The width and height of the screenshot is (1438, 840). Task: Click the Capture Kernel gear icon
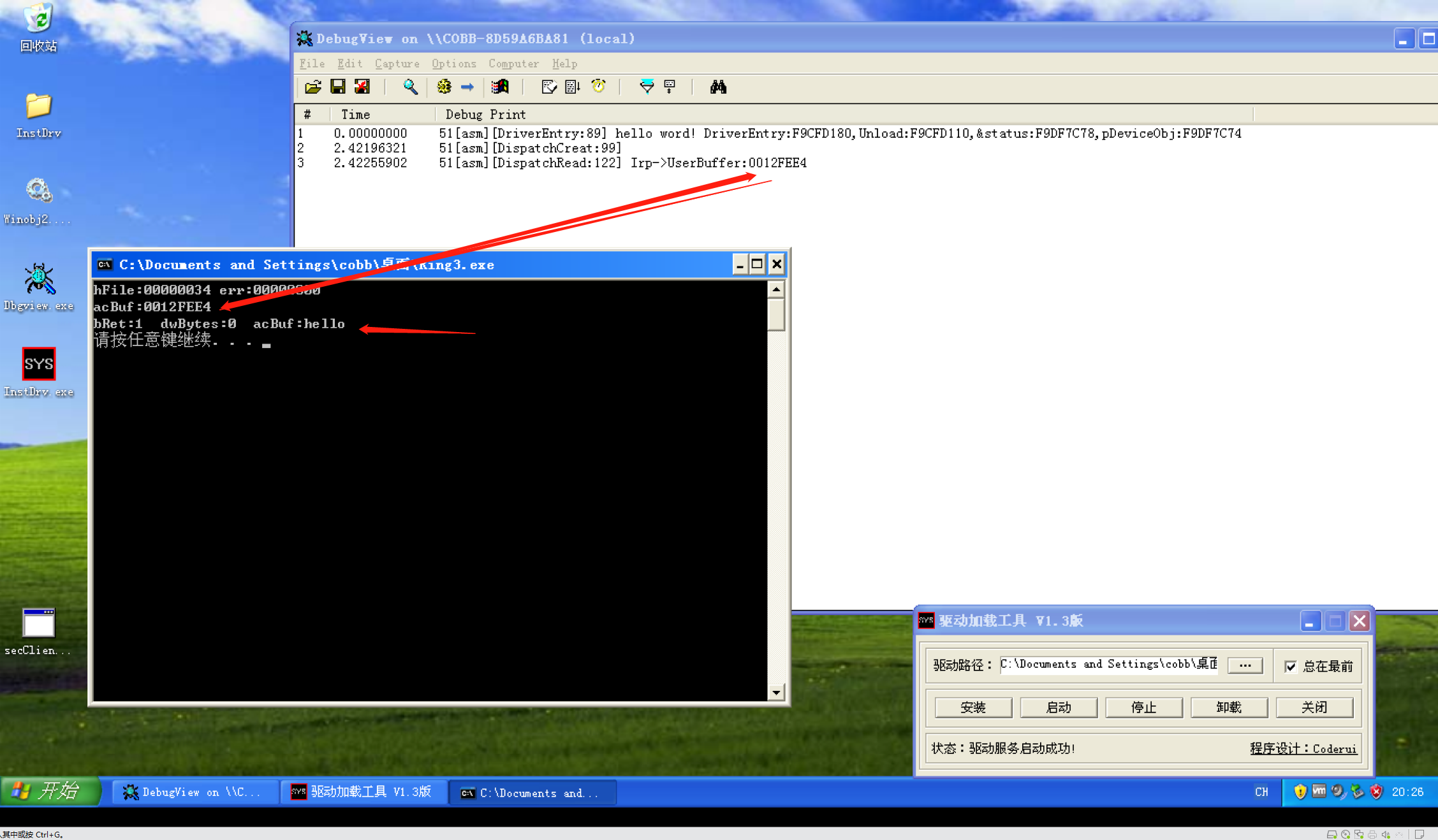(x=444, y=87)
